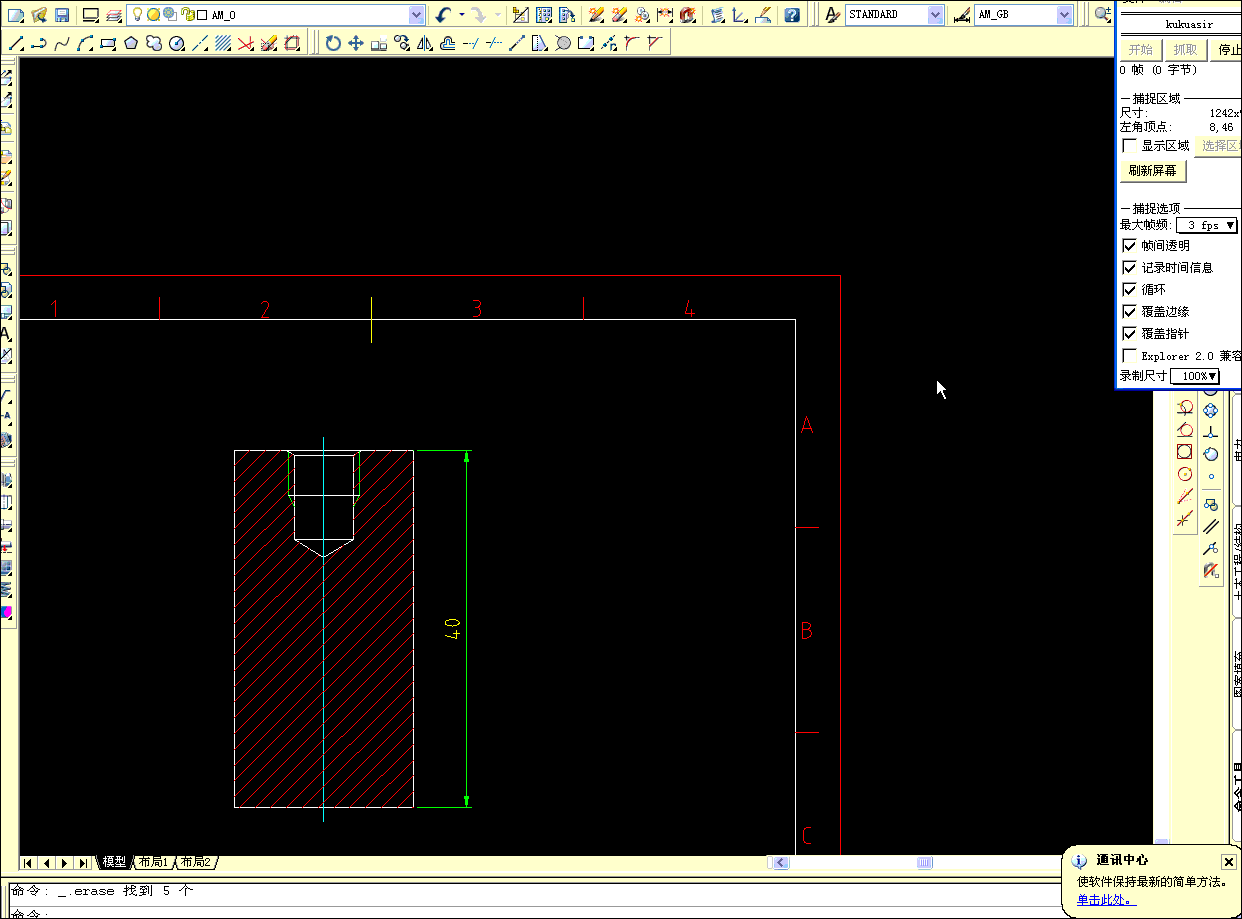Open the 3 fps frame rate dropdown

coord(1208,225)
